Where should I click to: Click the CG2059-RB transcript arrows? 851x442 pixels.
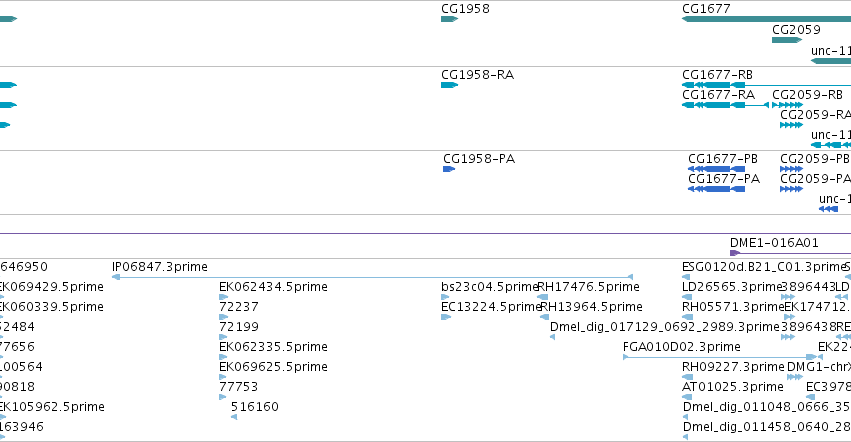pyautogui.click(x=788, y=105)
